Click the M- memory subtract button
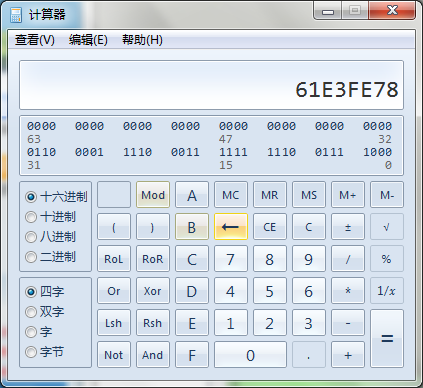Image resolution: width=423 pixels, height=388 pixels. coord(387,195)
